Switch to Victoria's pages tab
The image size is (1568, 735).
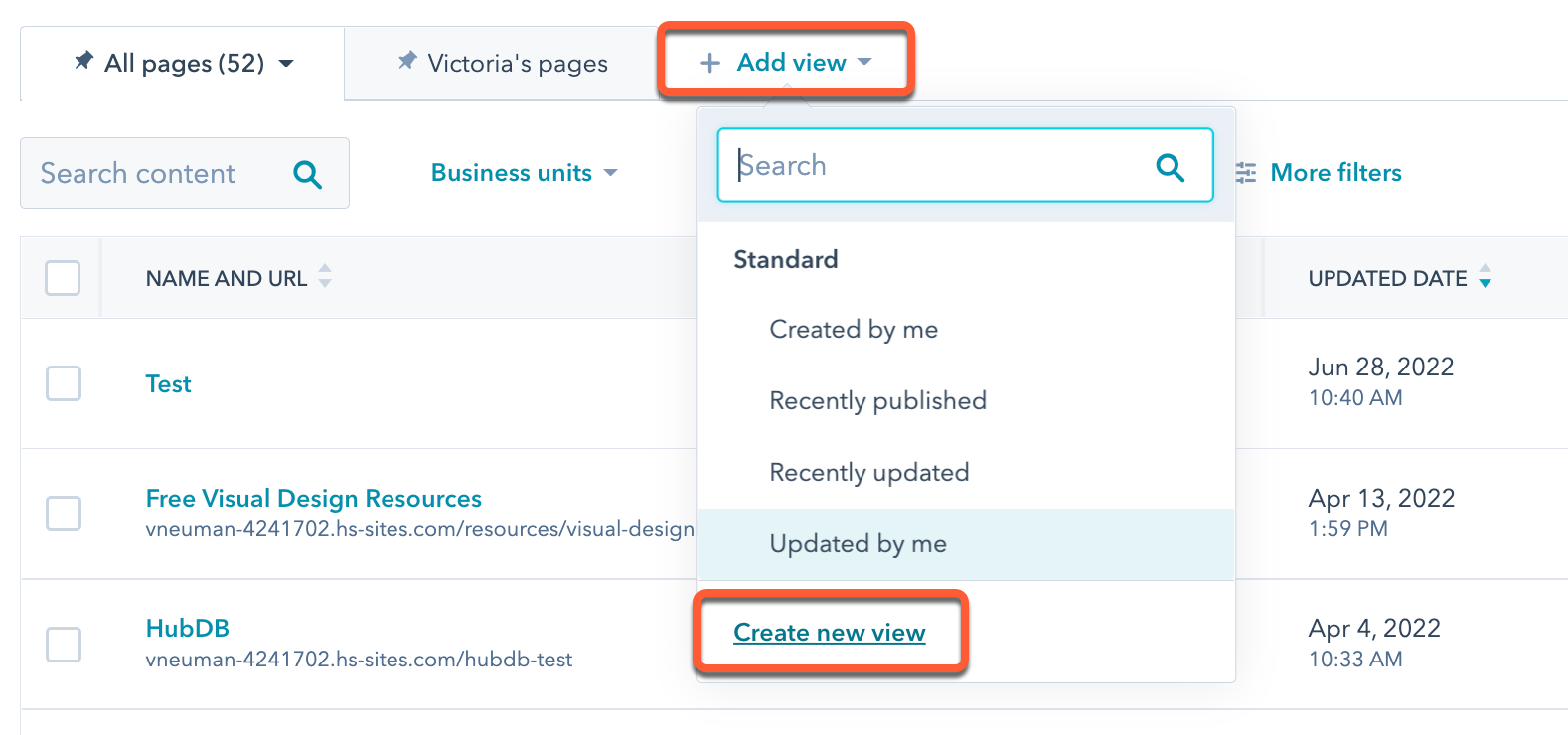point(502,64)
